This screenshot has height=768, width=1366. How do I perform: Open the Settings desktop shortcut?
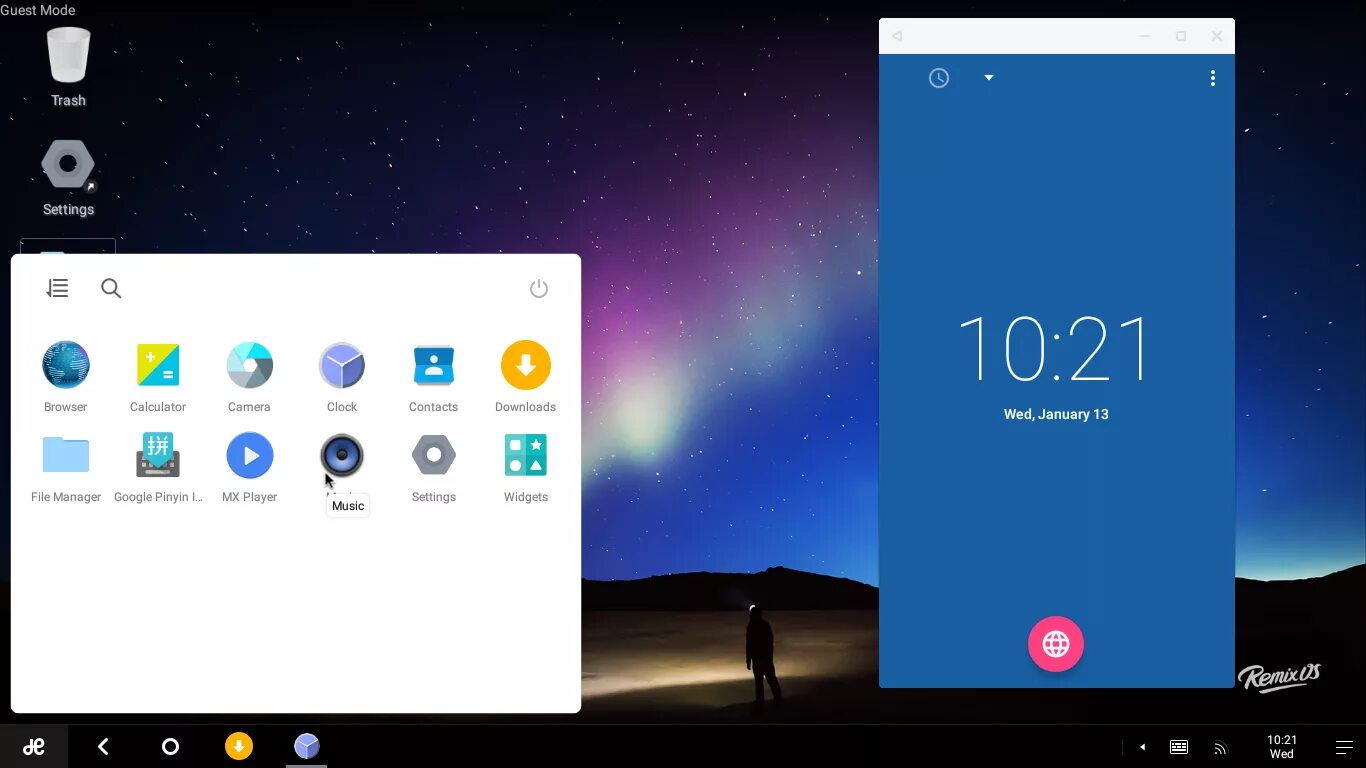pyautogui.click(x=68, y=177)
